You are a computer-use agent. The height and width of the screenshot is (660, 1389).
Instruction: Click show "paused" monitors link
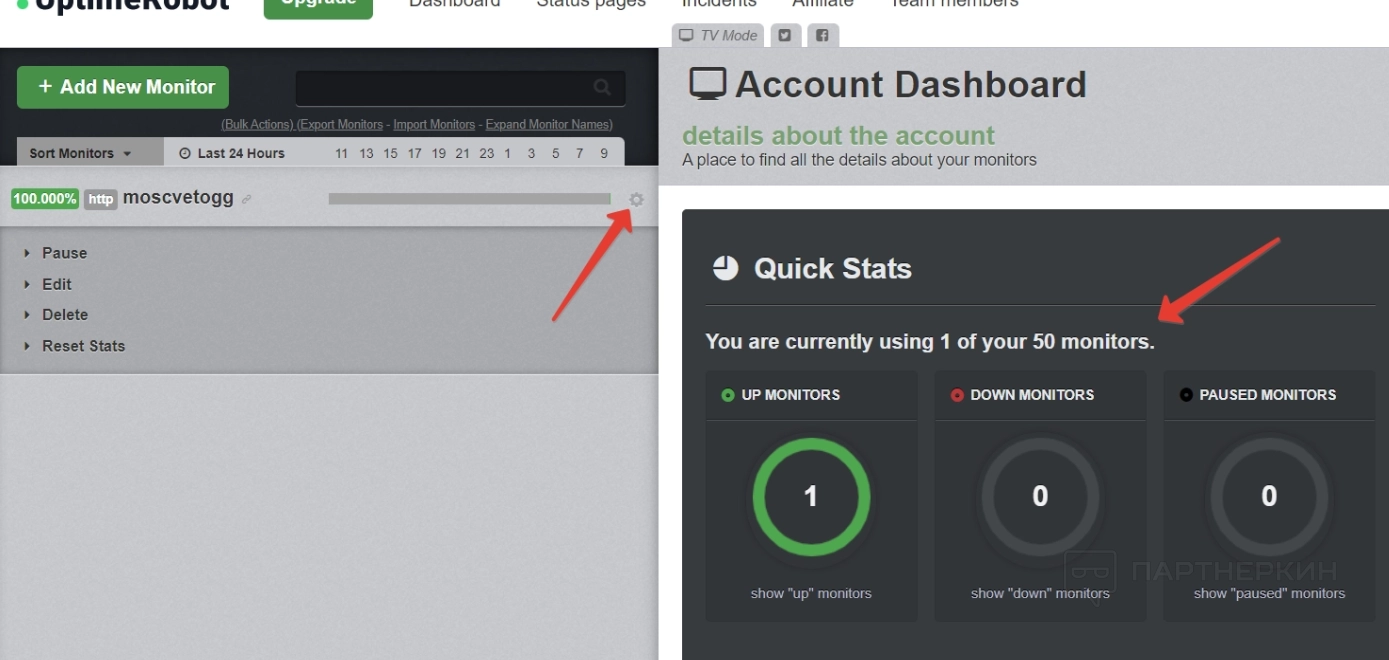click(x=1269, y=593)
